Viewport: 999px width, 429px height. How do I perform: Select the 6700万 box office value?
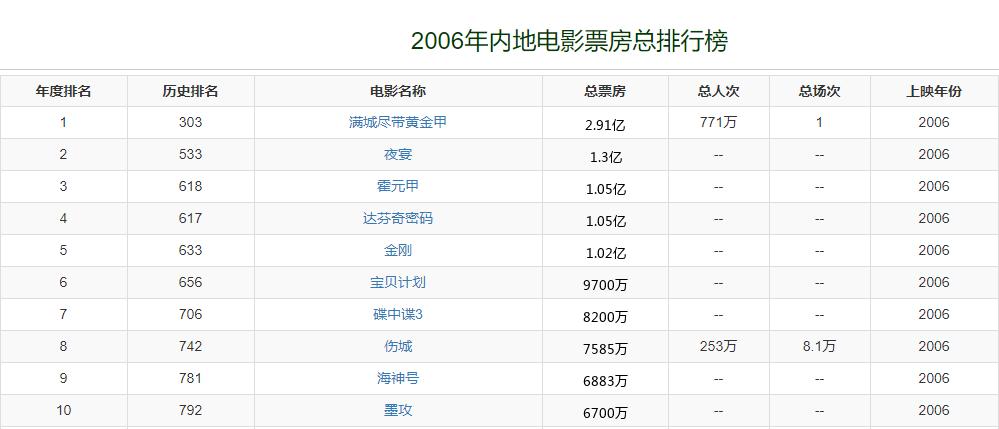click(605, 413)
